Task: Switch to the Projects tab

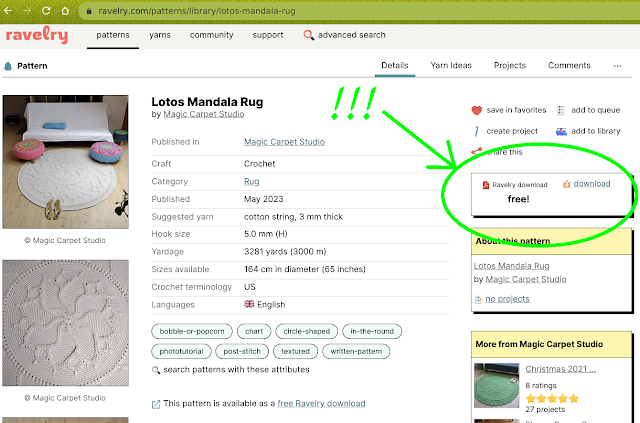Action: 510,65
